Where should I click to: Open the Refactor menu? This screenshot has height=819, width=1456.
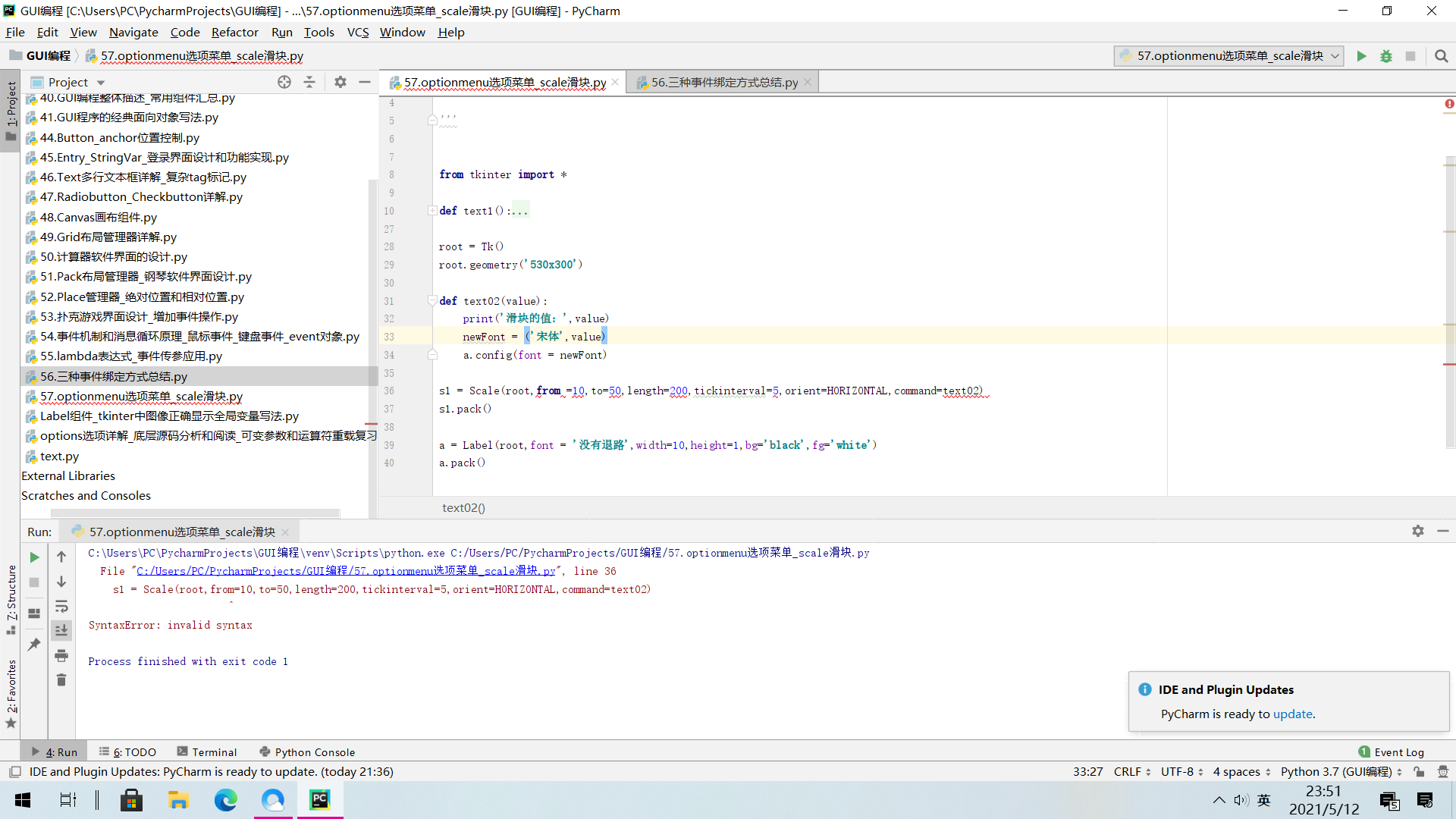click(x=234, y=32)
